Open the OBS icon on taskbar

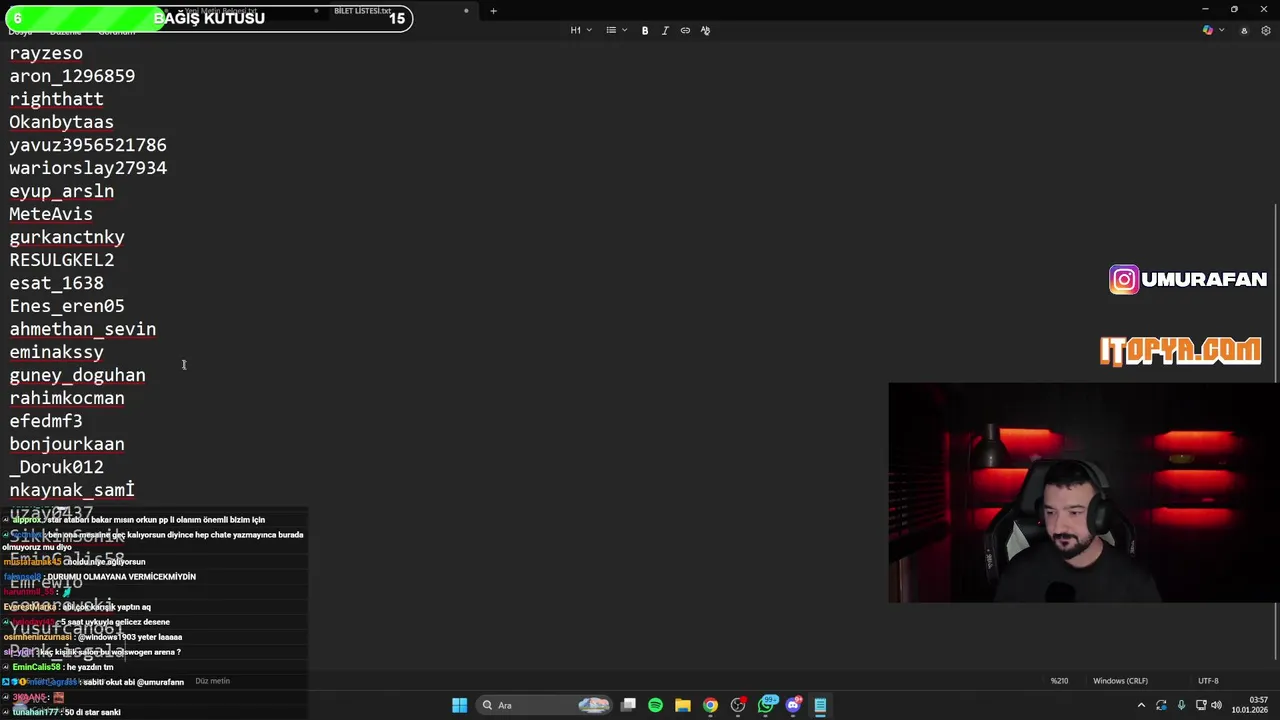738,705
